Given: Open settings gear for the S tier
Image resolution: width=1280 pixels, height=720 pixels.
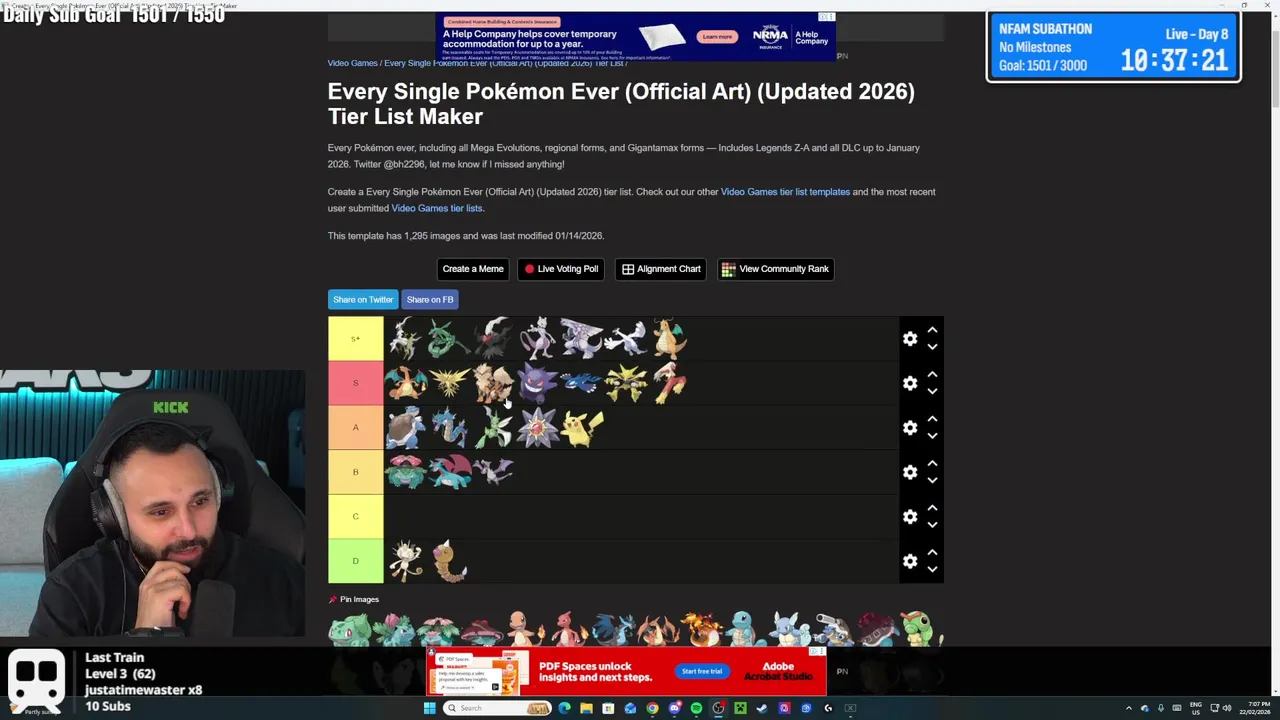Looking at the screenshot, I should pyautogui.click(x=910, y=383).
